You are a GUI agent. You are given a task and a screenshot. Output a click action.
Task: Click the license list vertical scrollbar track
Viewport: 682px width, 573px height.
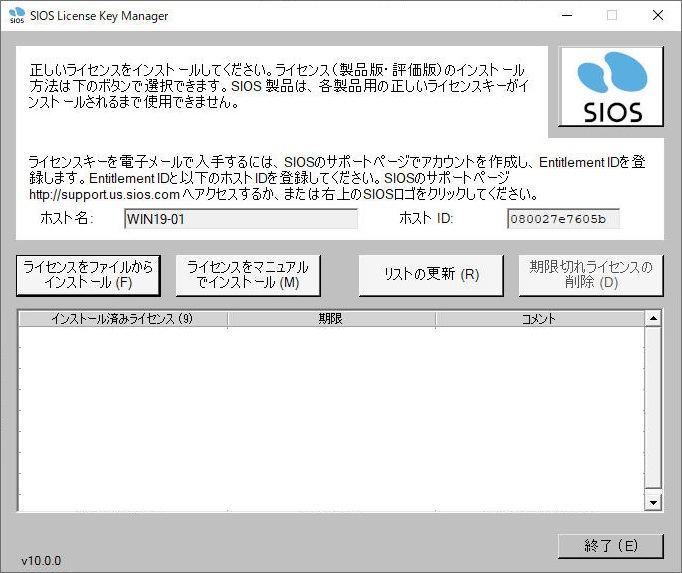(x=654, y=410)
